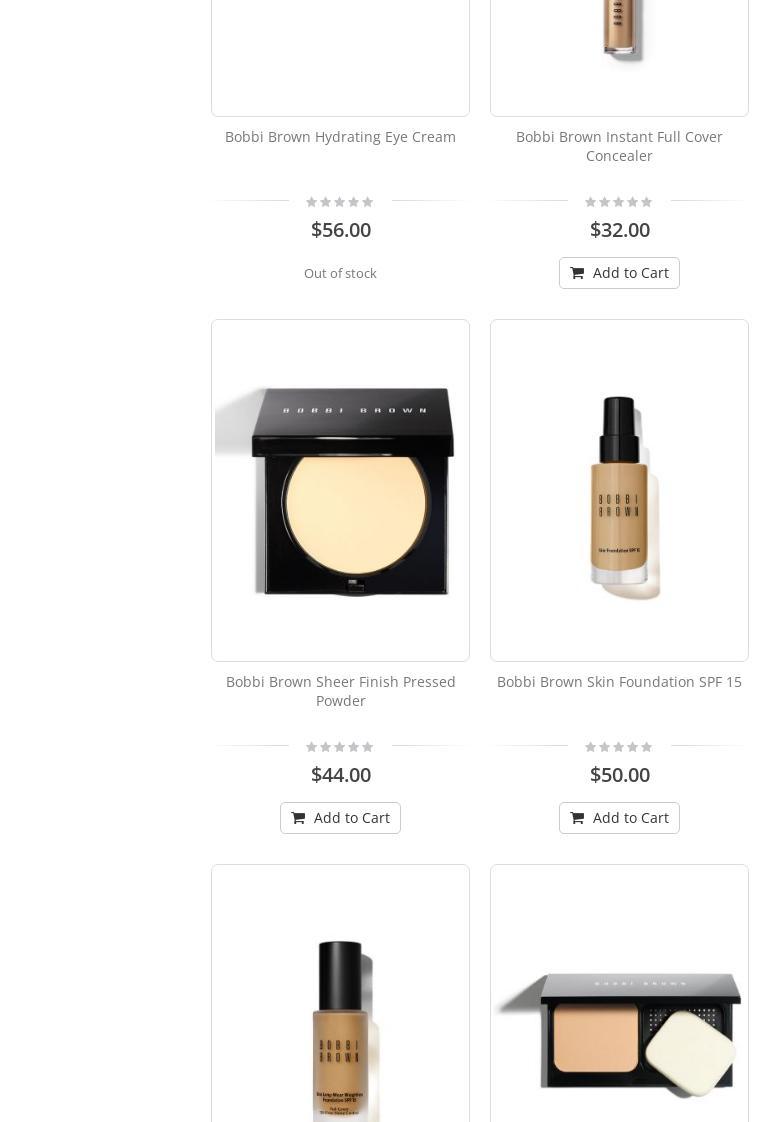Open Bobbi Brown Skin Foundation SPF 15 link
The image size is (774, 1122).
619,682
